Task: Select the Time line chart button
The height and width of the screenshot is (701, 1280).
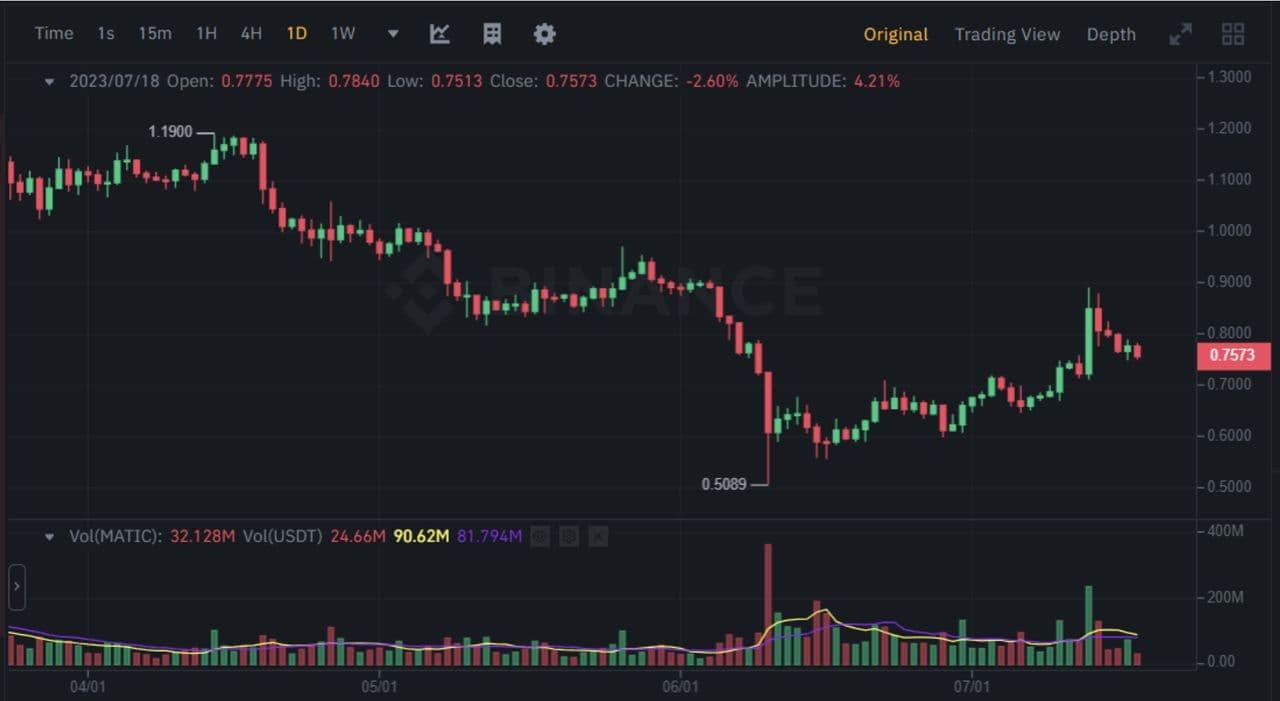Action: pyautogui.click(x=54, y=34)
